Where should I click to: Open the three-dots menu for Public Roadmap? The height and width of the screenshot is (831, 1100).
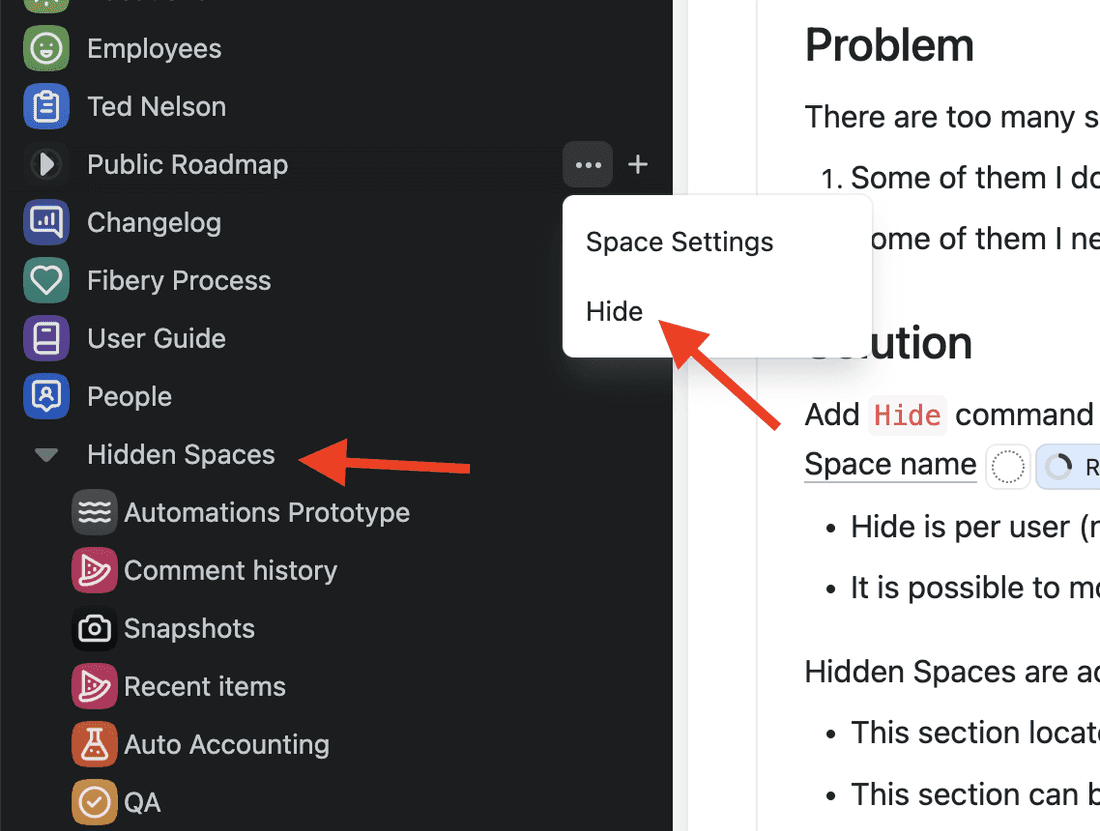tap(588, 165)
